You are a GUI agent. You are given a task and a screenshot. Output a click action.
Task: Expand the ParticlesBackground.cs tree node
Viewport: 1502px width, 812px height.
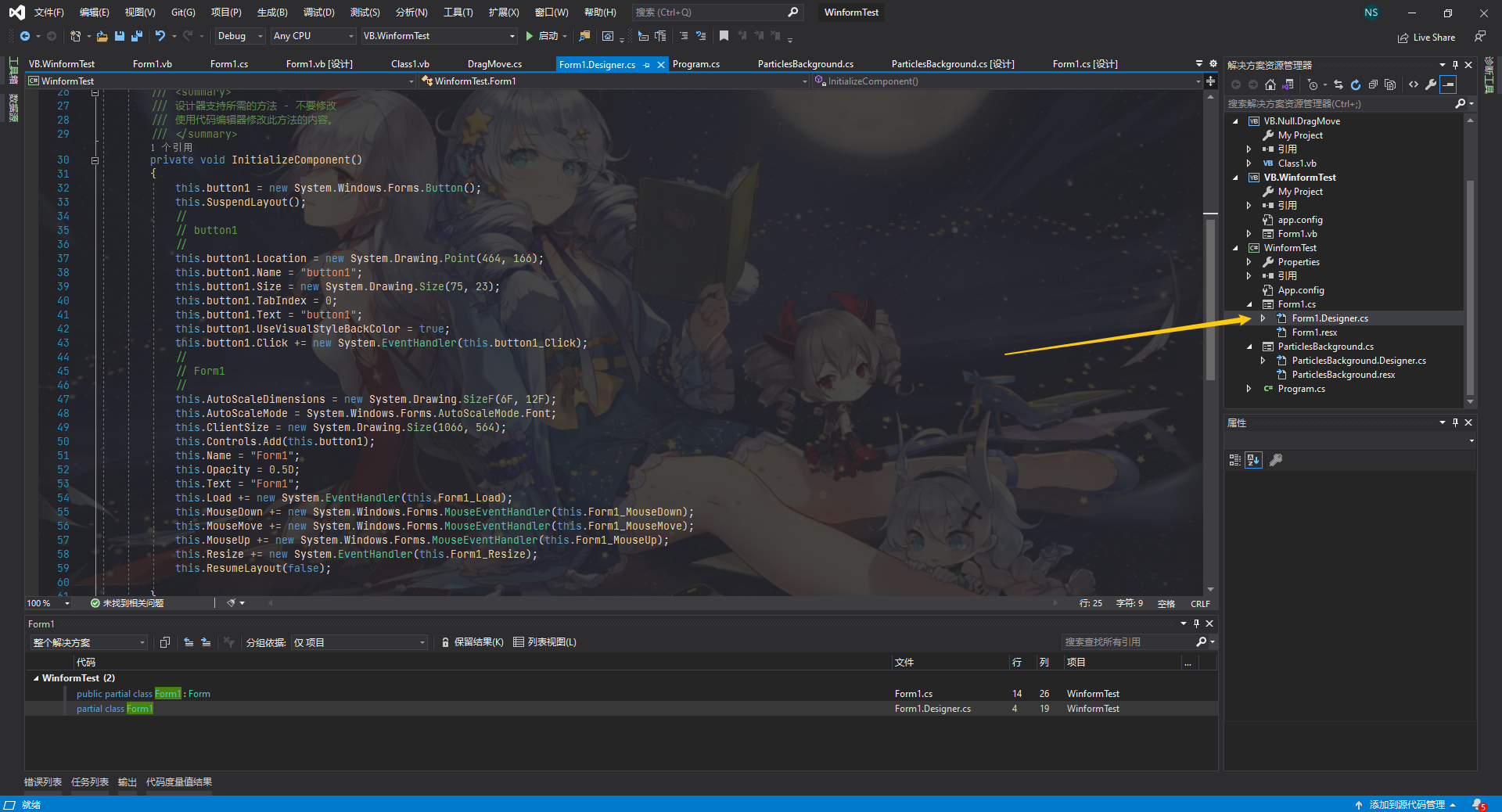click(x=1249, y=346)
